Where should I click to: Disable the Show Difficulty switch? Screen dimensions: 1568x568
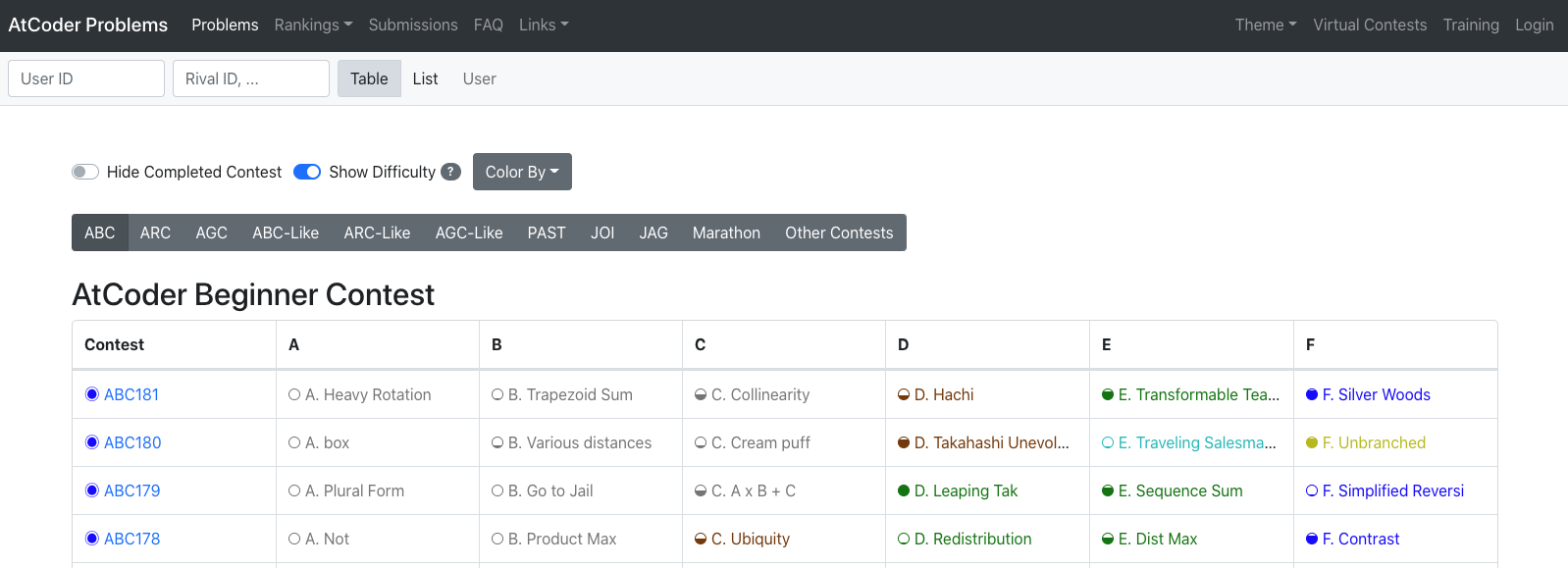(307, 172)
